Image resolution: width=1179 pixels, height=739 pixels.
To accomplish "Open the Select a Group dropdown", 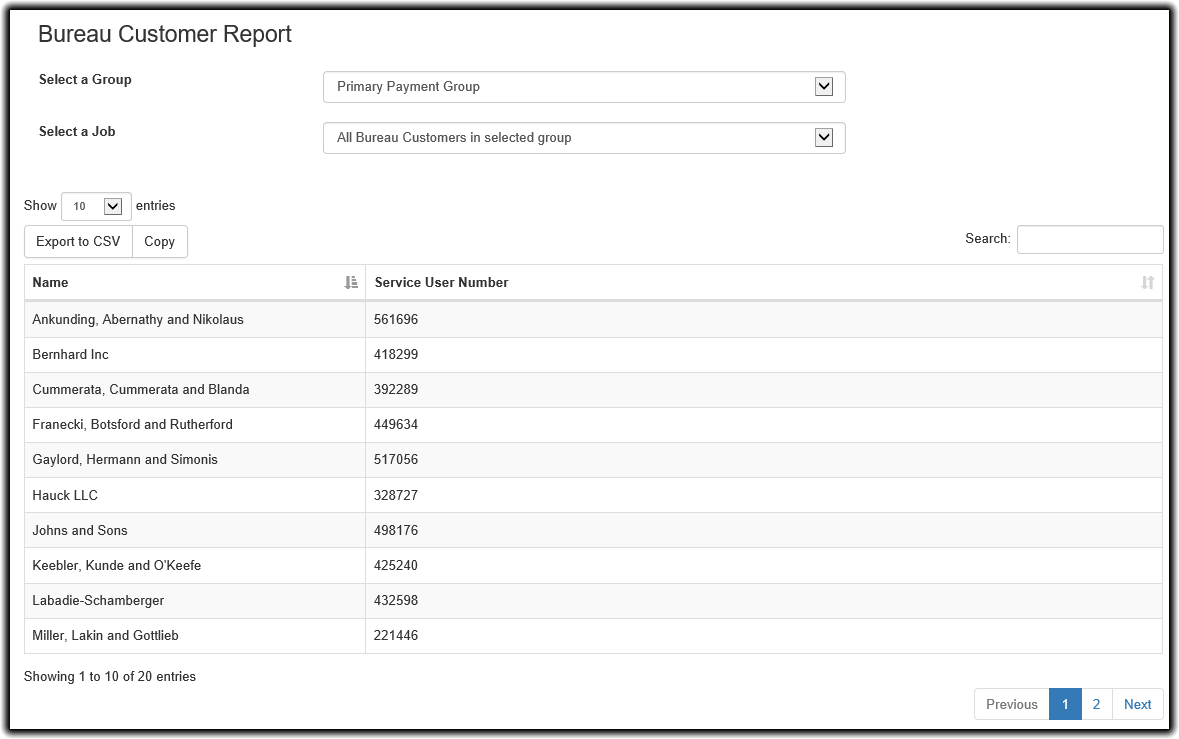I will (584, 87).
